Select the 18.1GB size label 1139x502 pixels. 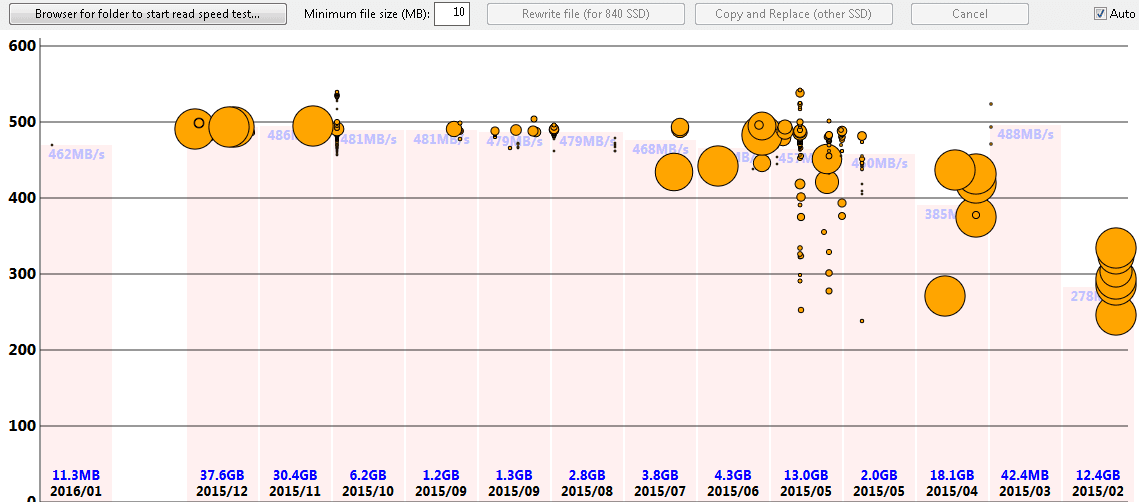click(951, 476)
